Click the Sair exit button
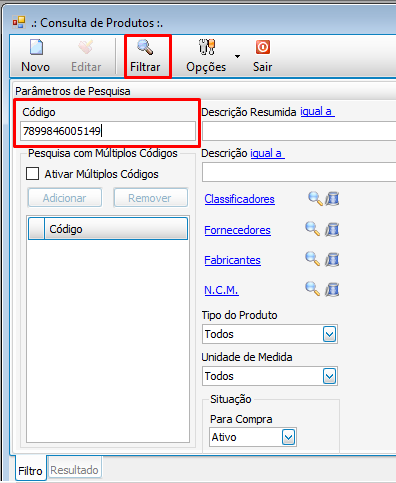This screenshot has width=396, height=483. pyautogui.click(x=263, y=56)
